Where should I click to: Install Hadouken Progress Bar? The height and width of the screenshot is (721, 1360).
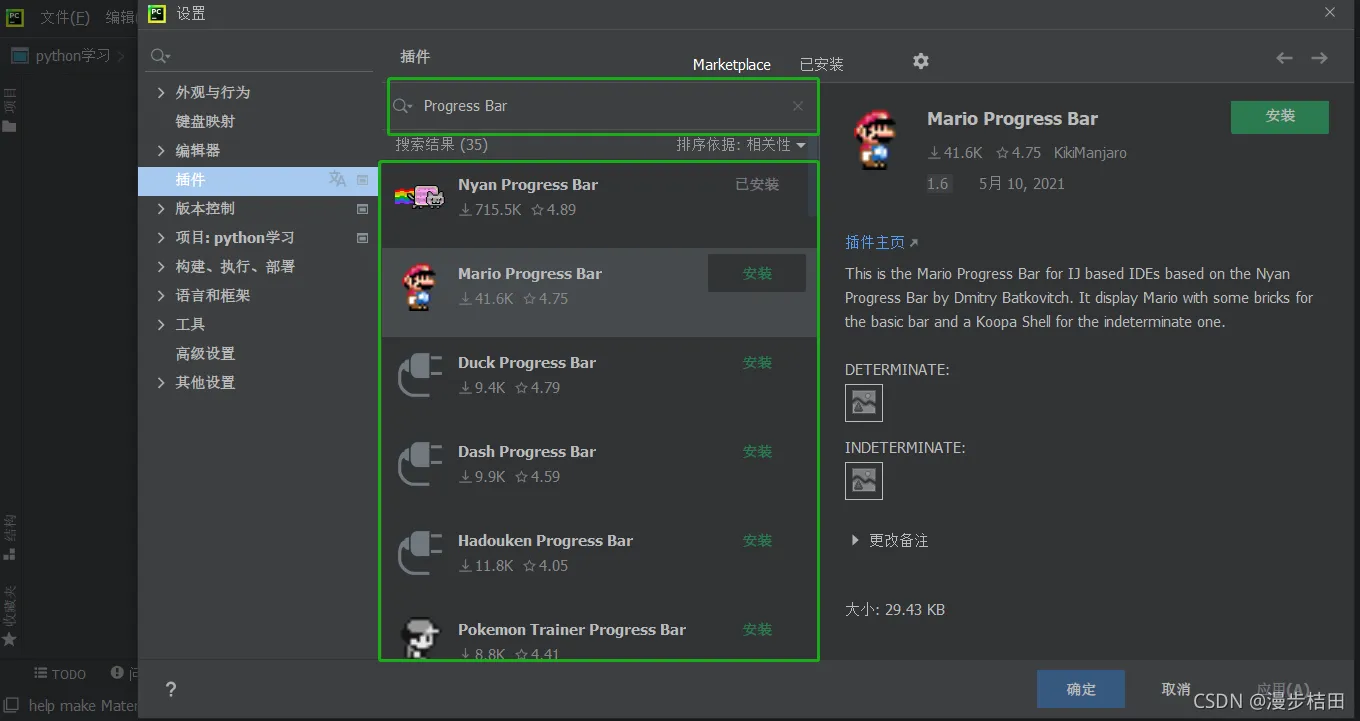[x=757, y=540]
